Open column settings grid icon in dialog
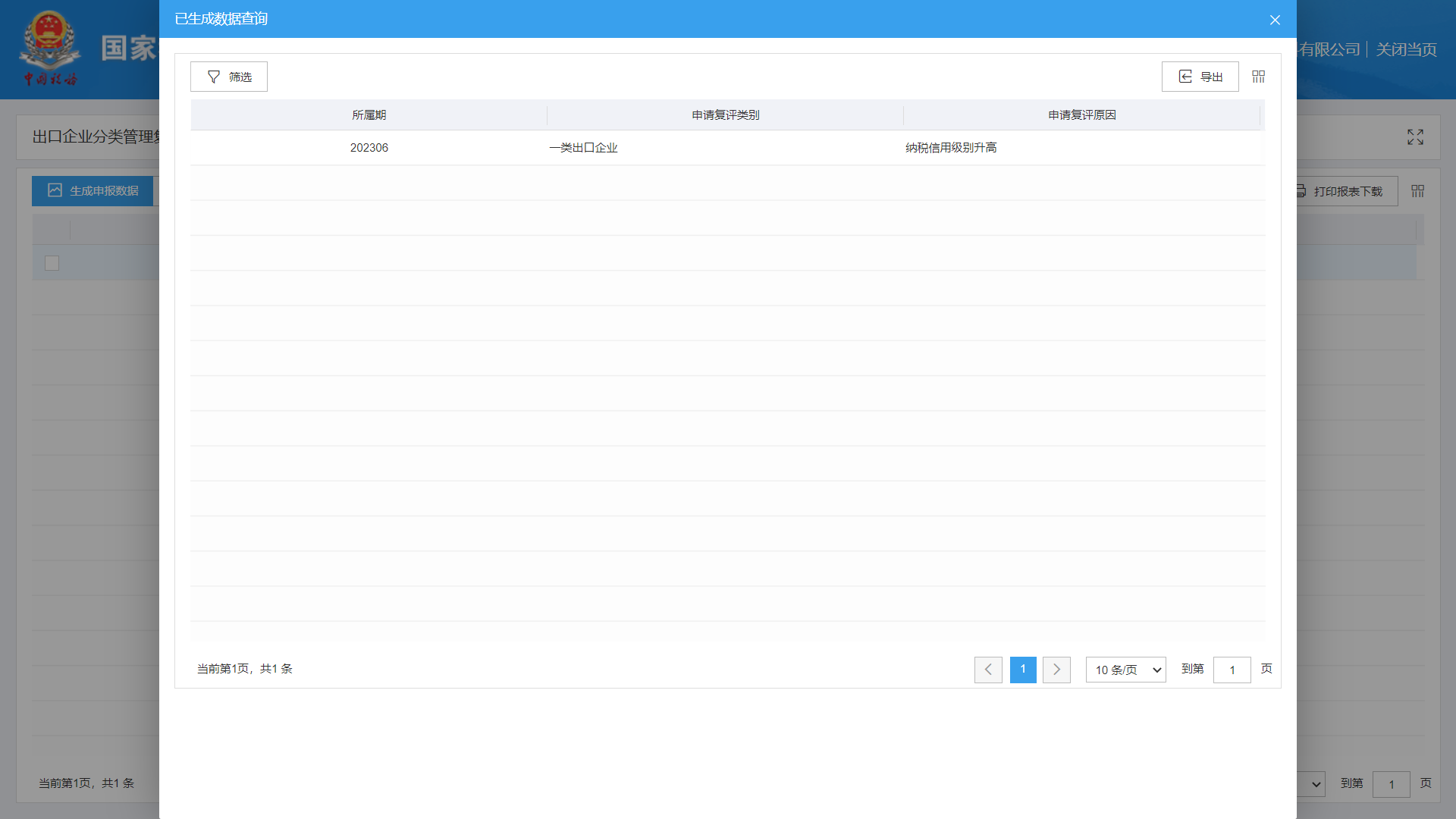Image resolution: width=1456 pixels, height=819 pixels. pyautogui.click(x=1259, y=77)
